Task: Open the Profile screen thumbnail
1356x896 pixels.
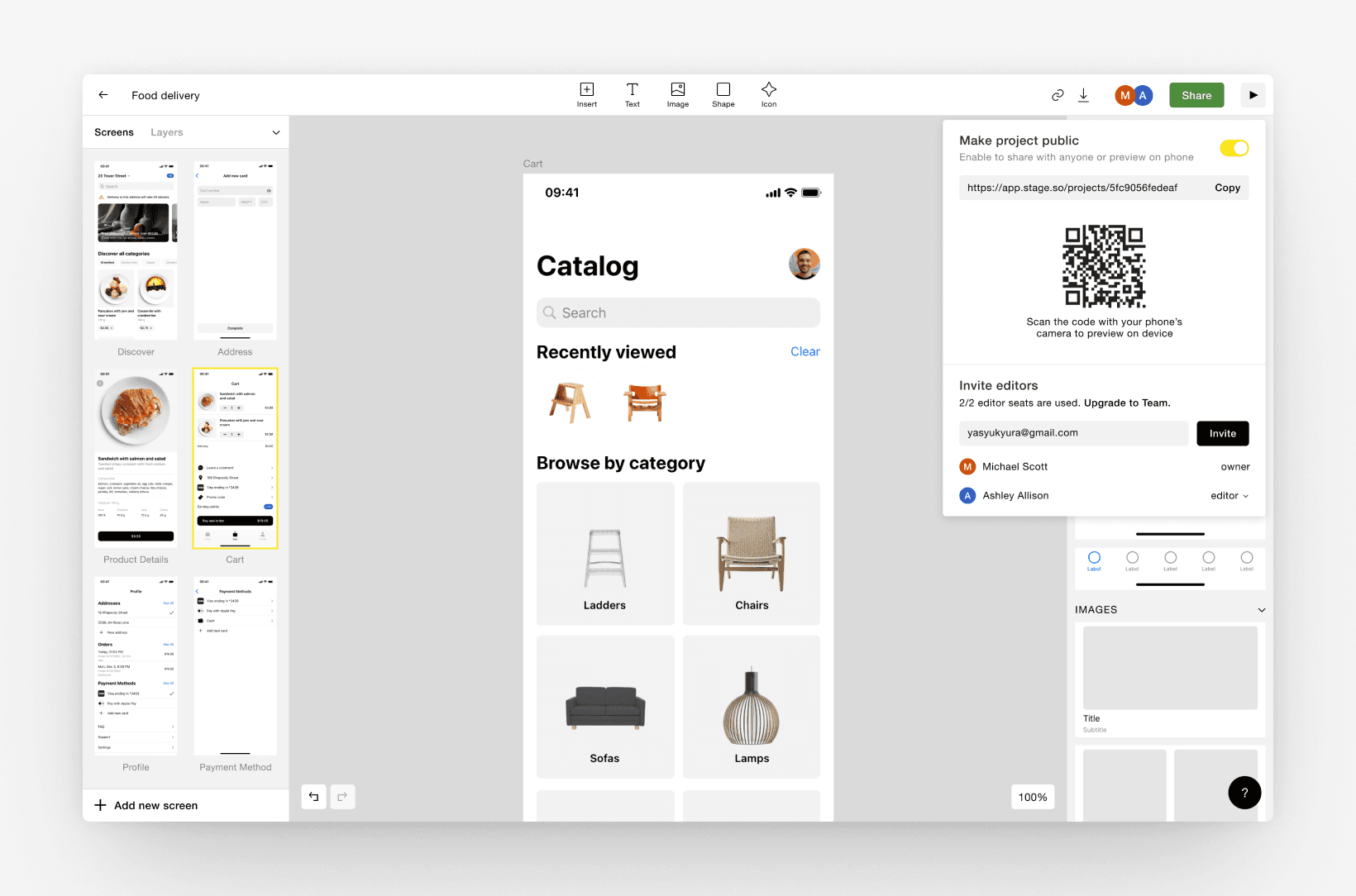Action: pos(136,665)
